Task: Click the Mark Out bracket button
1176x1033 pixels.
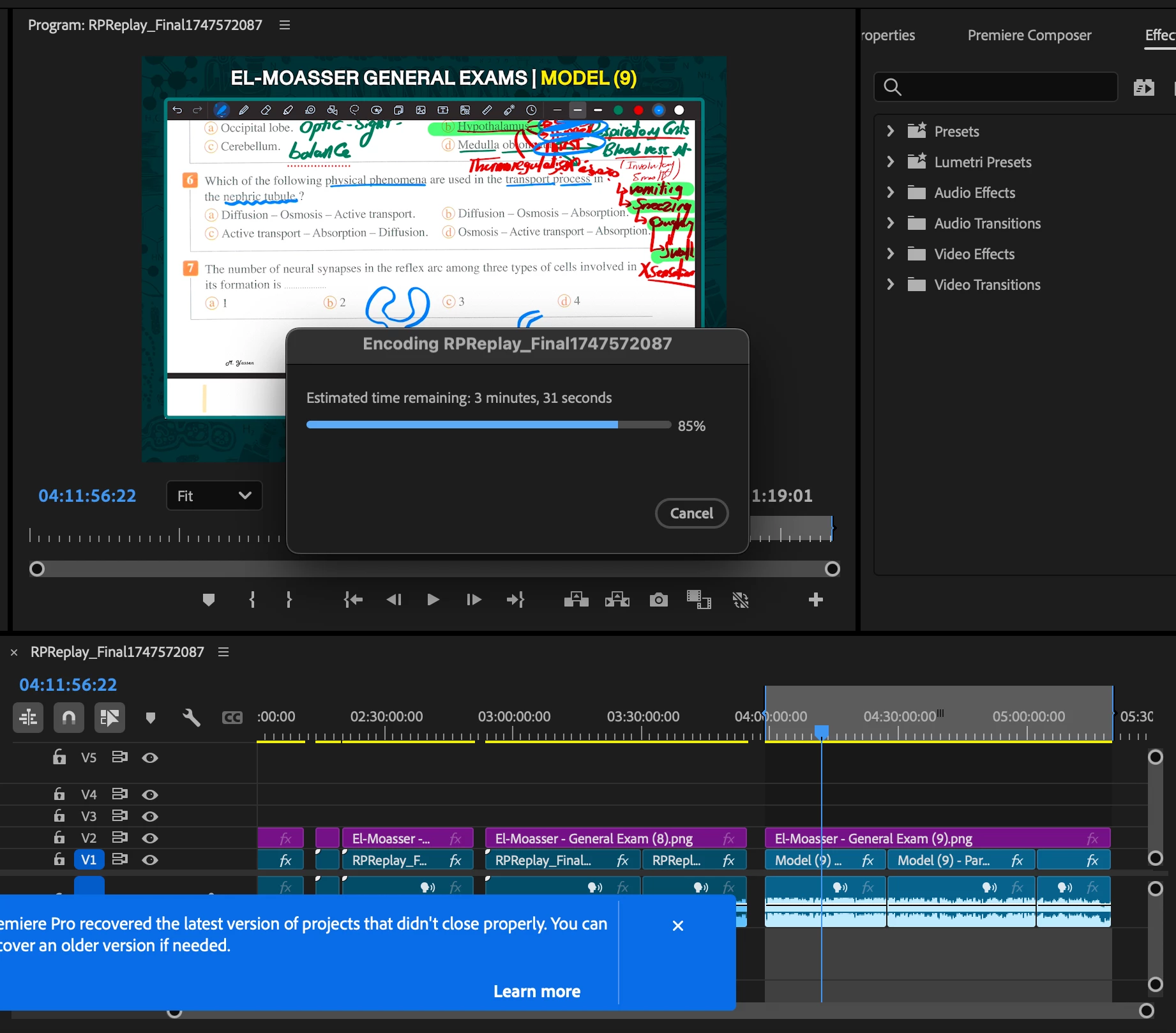Action: pyautogui.click(x=289, y=599)
